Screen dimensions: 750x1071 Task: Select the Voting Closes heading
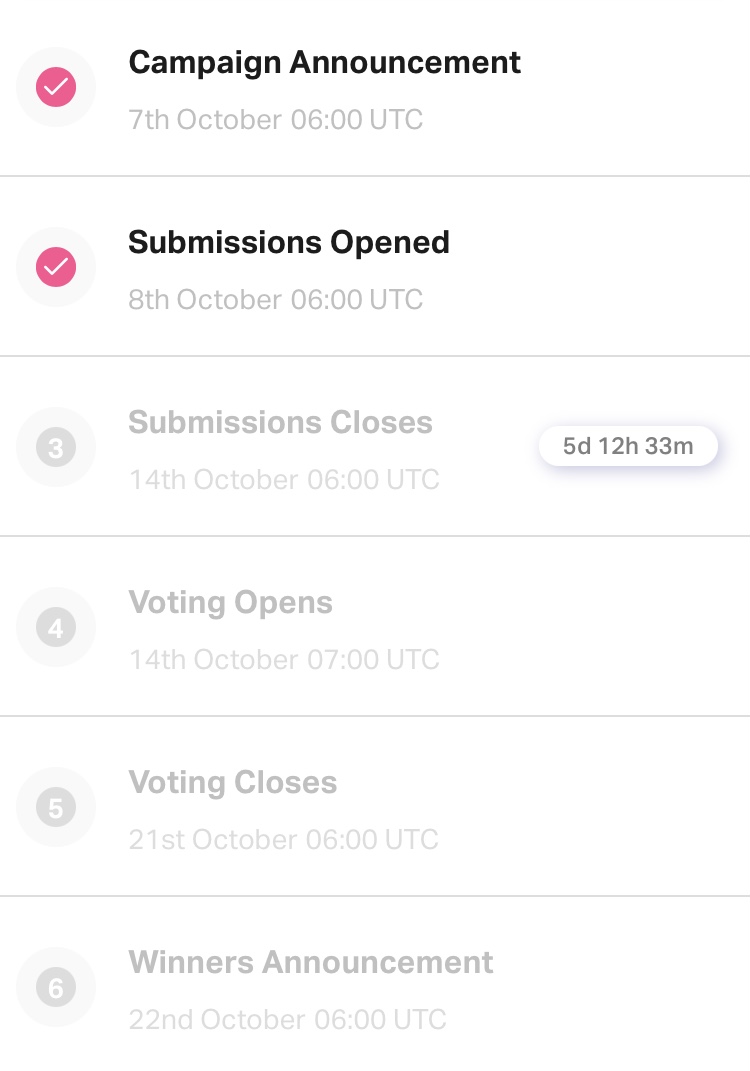[x=233, y=782]
